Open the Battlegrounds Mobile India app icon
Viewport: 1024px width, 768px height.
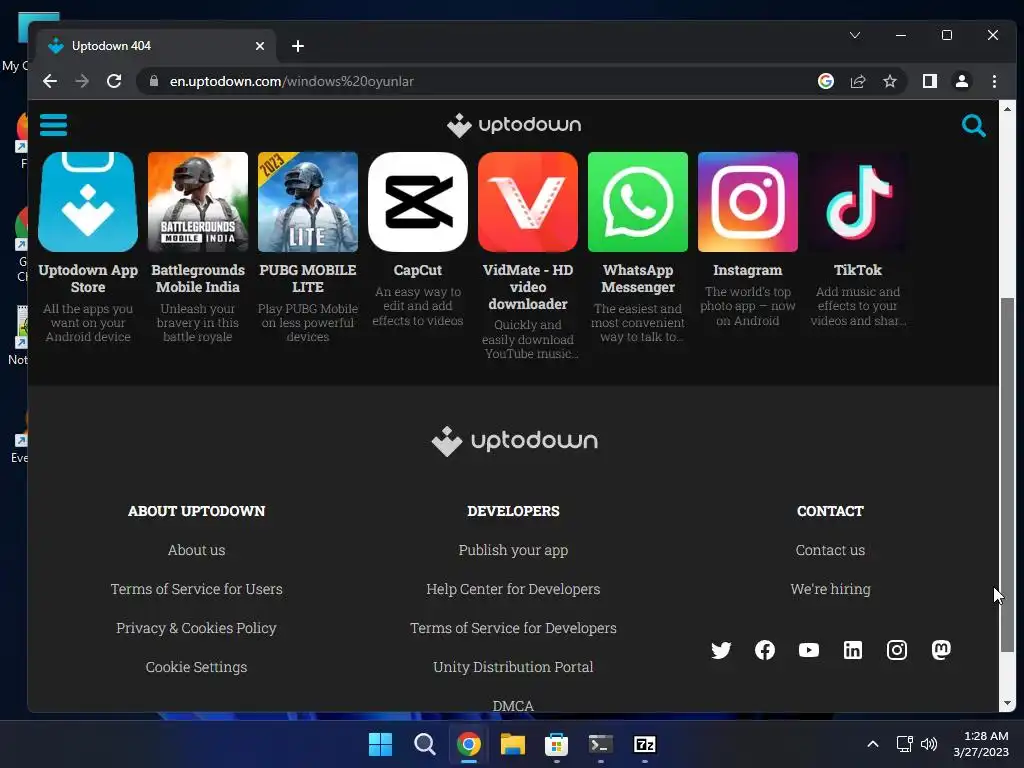(198, 202)
